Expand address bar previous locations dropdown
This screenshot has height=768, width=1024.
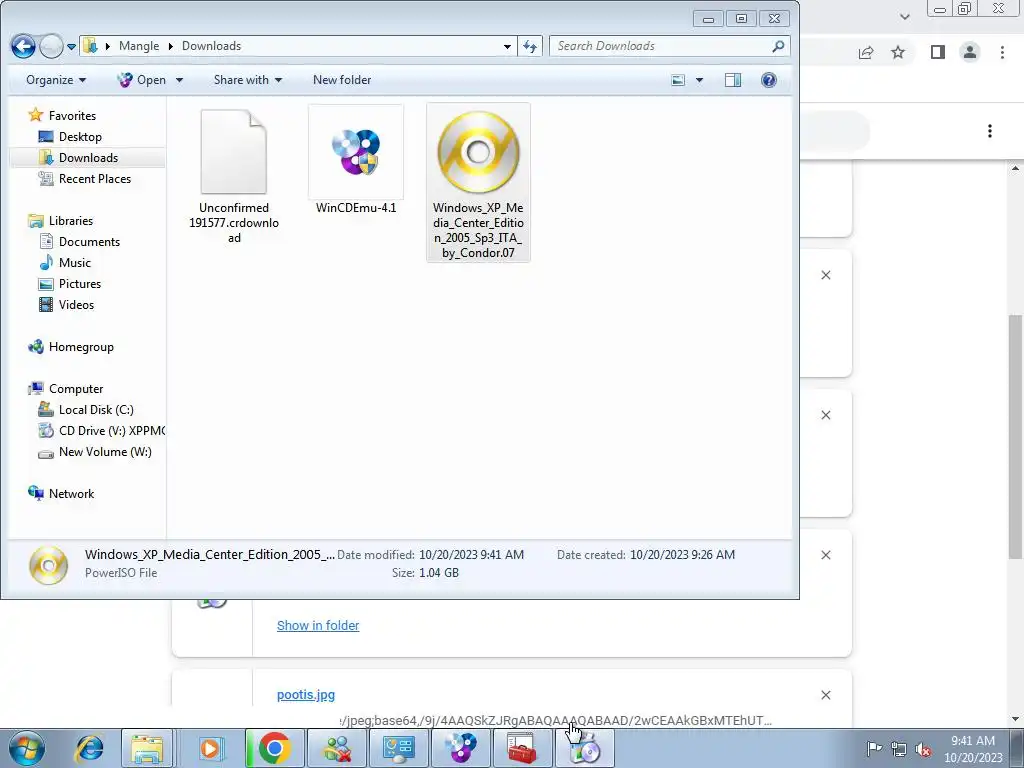pos(507,46)
